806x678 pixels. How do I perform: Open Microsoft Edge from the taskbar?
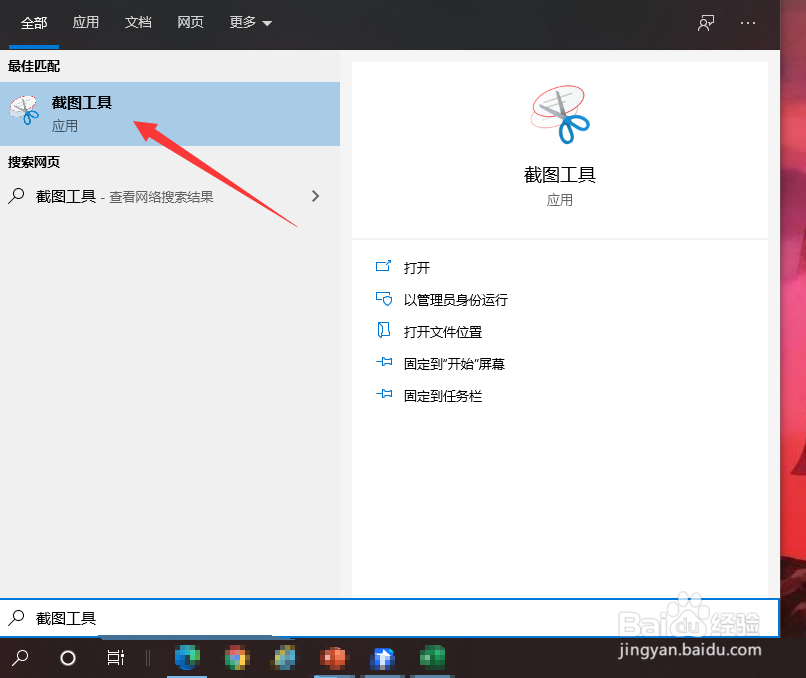[186, 658]
